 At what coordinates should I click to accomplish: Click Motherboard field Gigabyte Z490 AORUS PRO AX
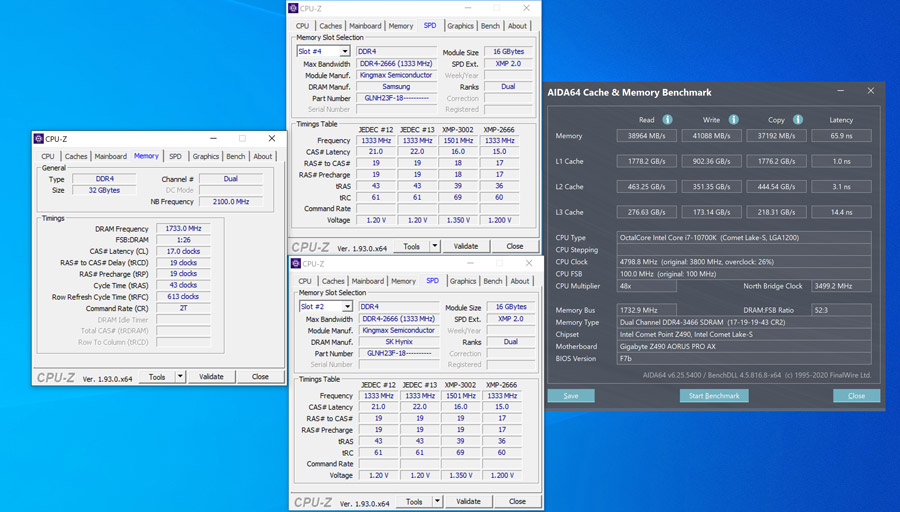[744, 347]
